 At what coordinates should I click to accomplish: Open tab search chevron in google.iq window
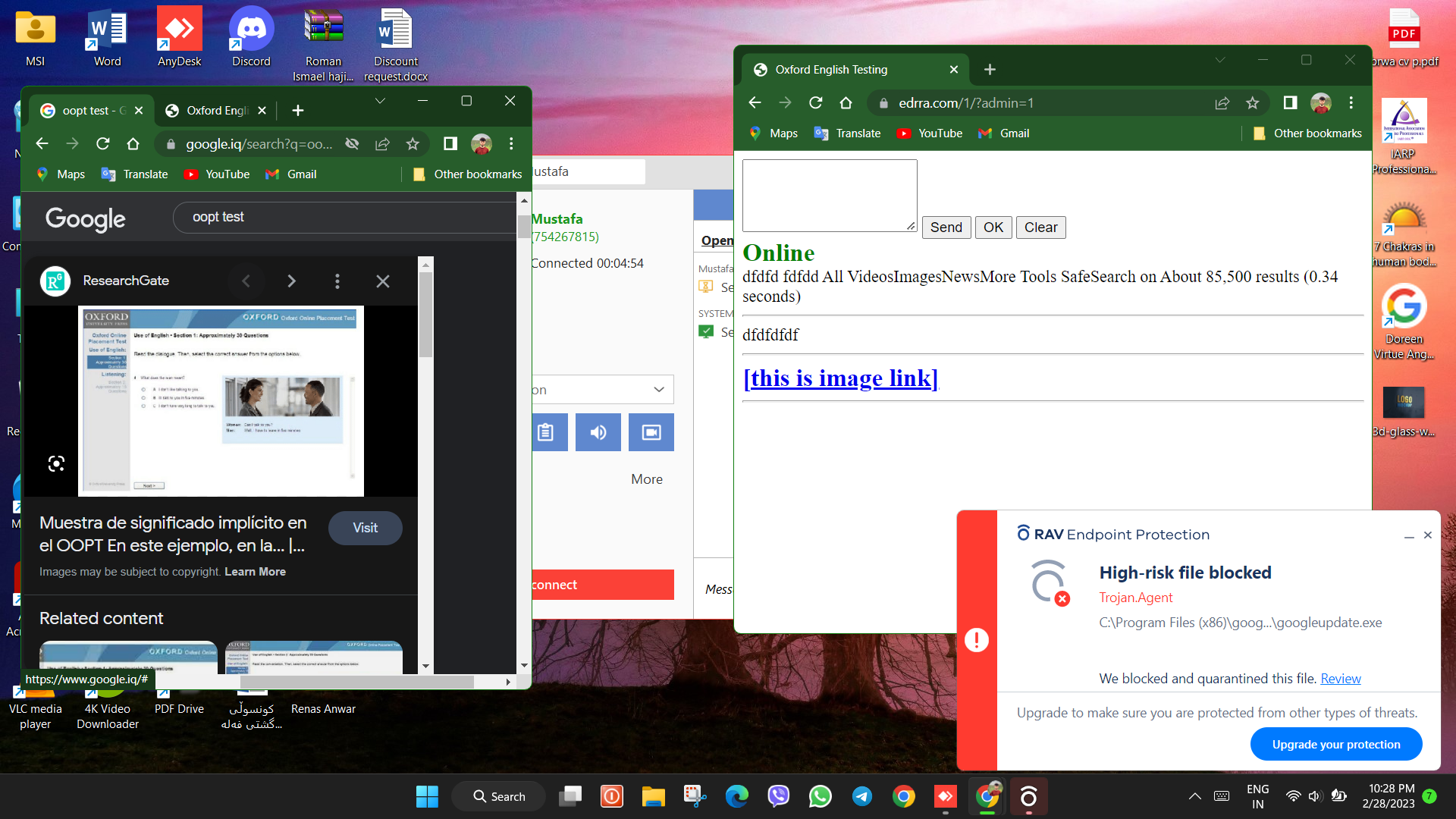(x=380, y=101)
